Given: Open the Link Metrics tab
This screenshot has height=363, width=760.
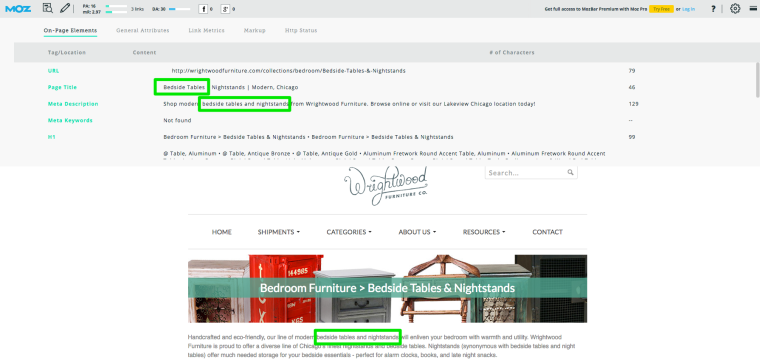Looking at the screenshot, I should tap(206, 30).
